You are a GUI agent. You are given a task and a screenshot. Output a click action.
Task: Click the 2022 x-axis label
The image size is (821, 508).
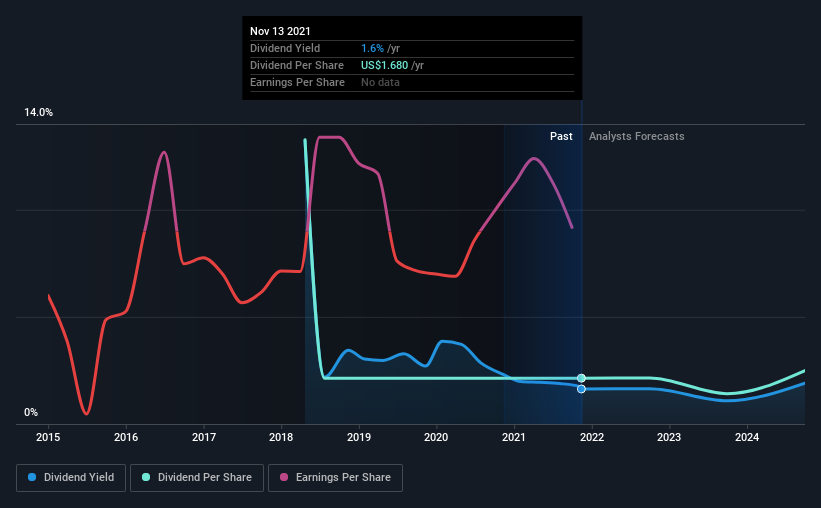click(592, 437)
